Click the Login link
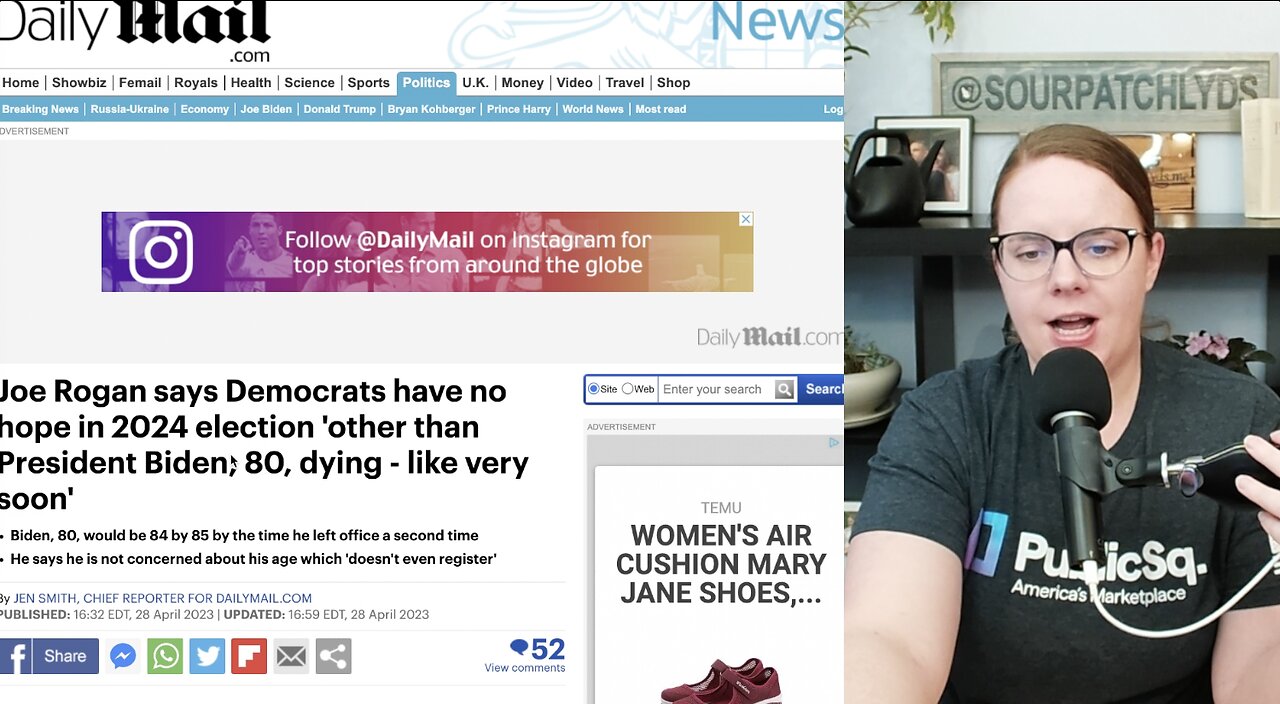 click(833, 109)
